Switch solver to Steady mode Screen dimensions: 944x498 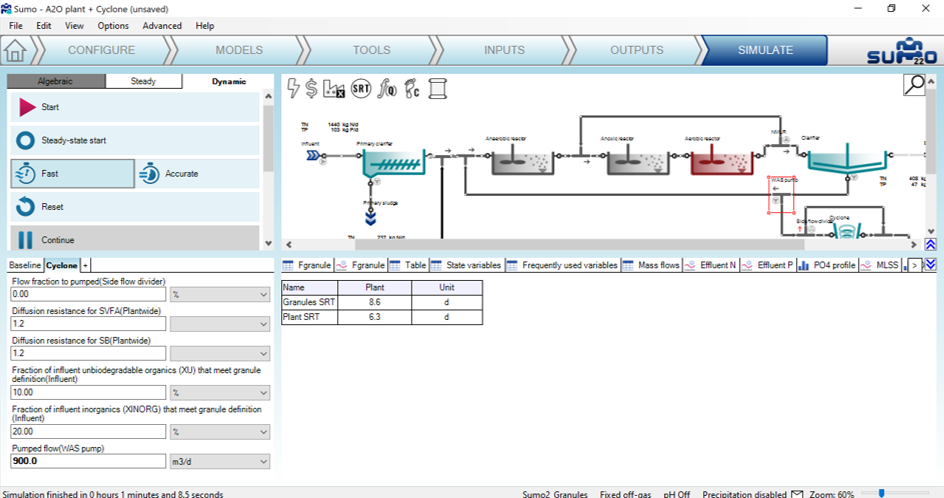[x=143, y=81]
